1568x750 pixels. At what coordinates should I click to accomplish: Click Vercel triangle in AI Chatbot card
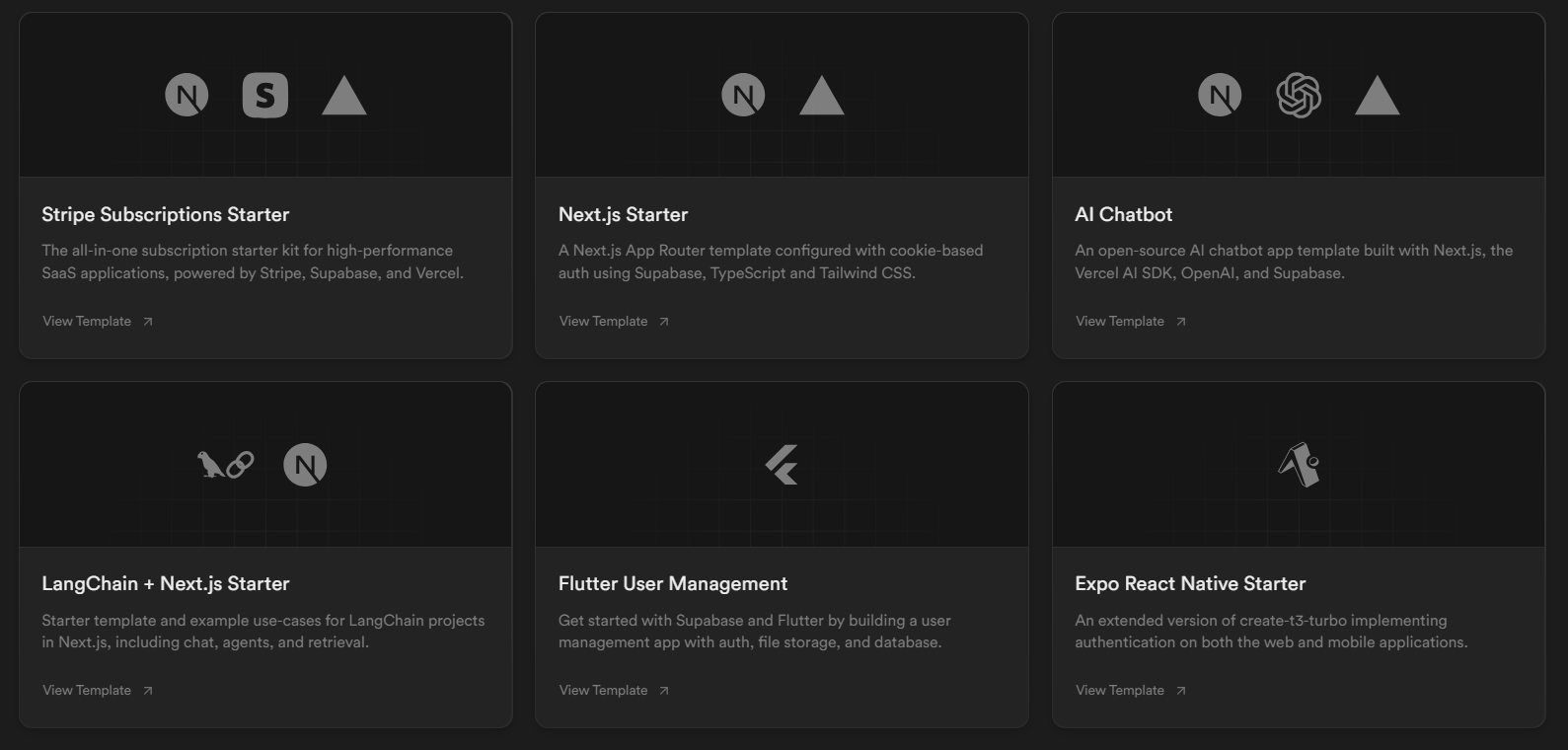click(1378, 96)
